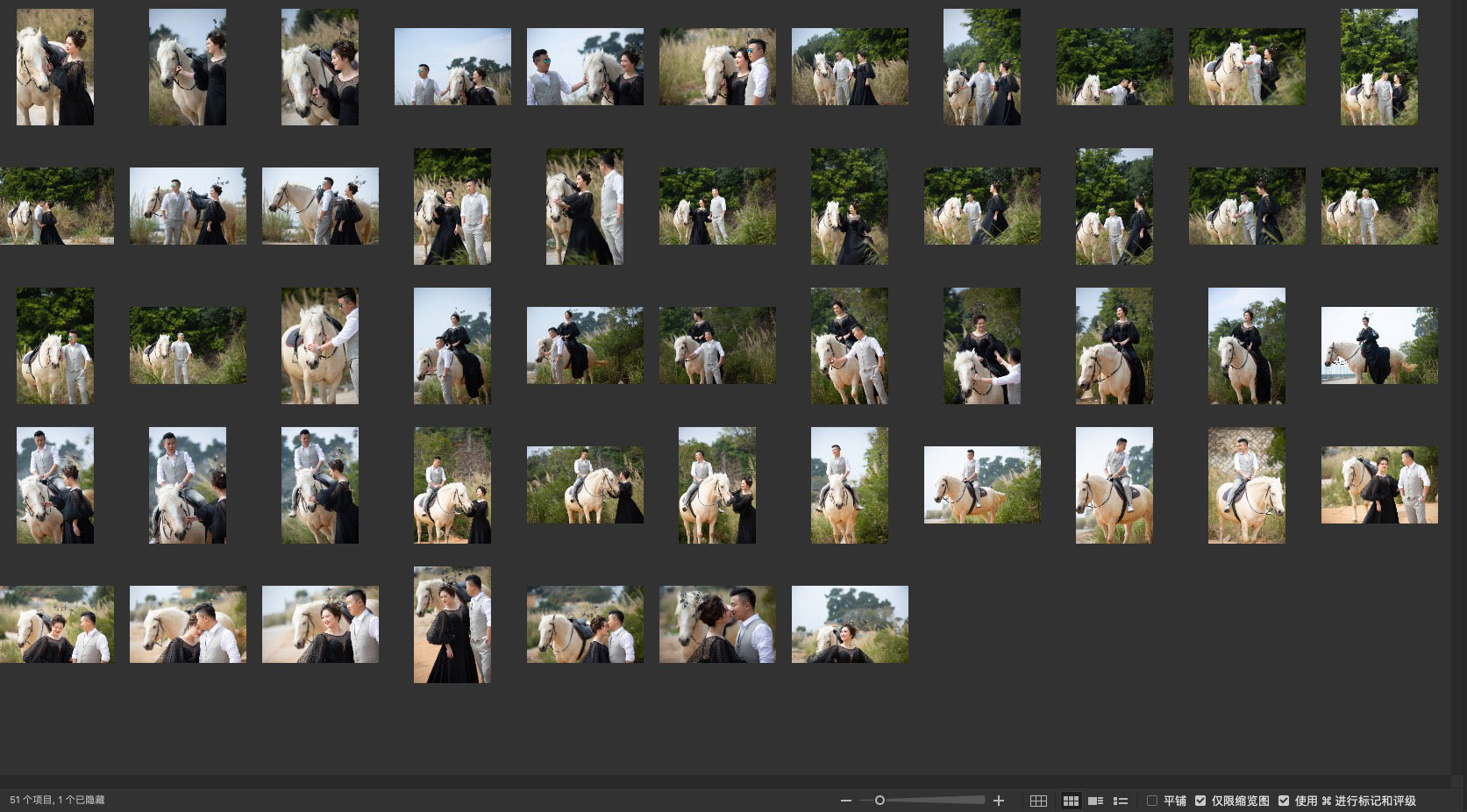Select first thumbnail of woman with horse

[55, 67]
